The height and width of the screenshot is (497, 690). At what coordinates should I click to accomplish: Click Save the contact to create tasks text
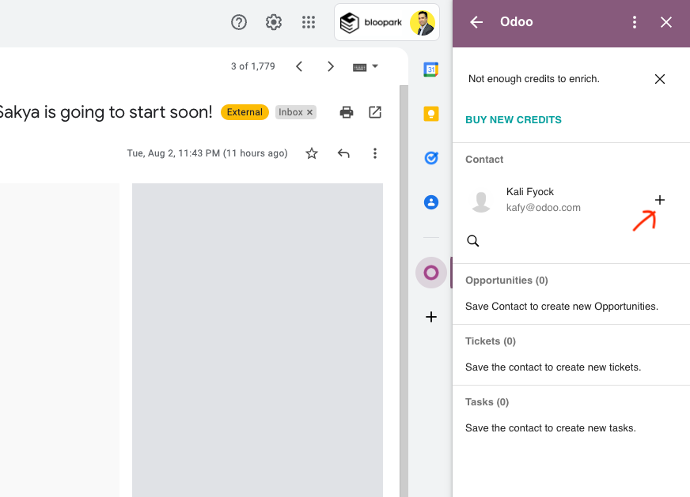coord(551,428)
